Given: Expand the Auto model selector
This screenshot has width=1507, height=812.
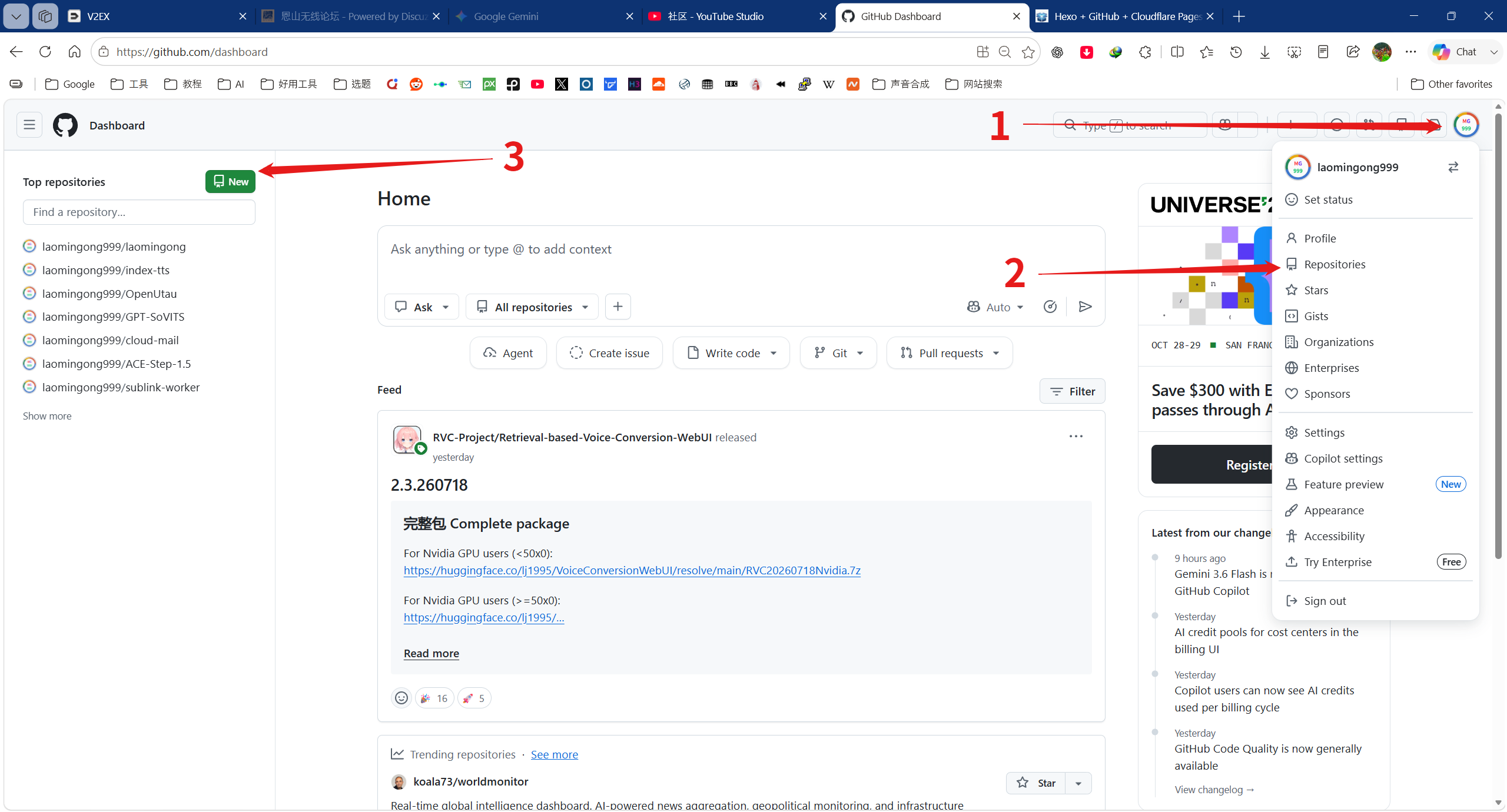Looking at the screenshot, I should click(995, 307).
